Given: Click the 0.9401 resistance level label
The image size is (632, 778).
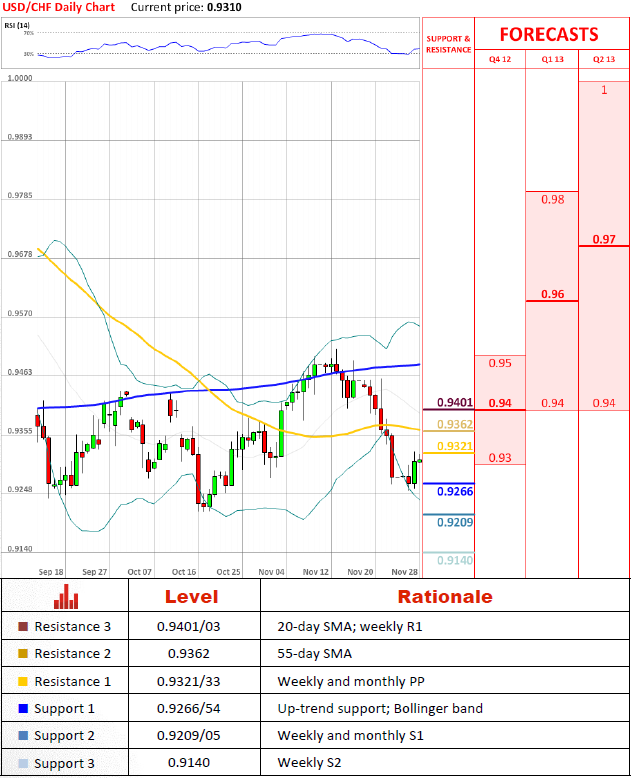Looking at the screenshot, I should click(x=455, y=402).
